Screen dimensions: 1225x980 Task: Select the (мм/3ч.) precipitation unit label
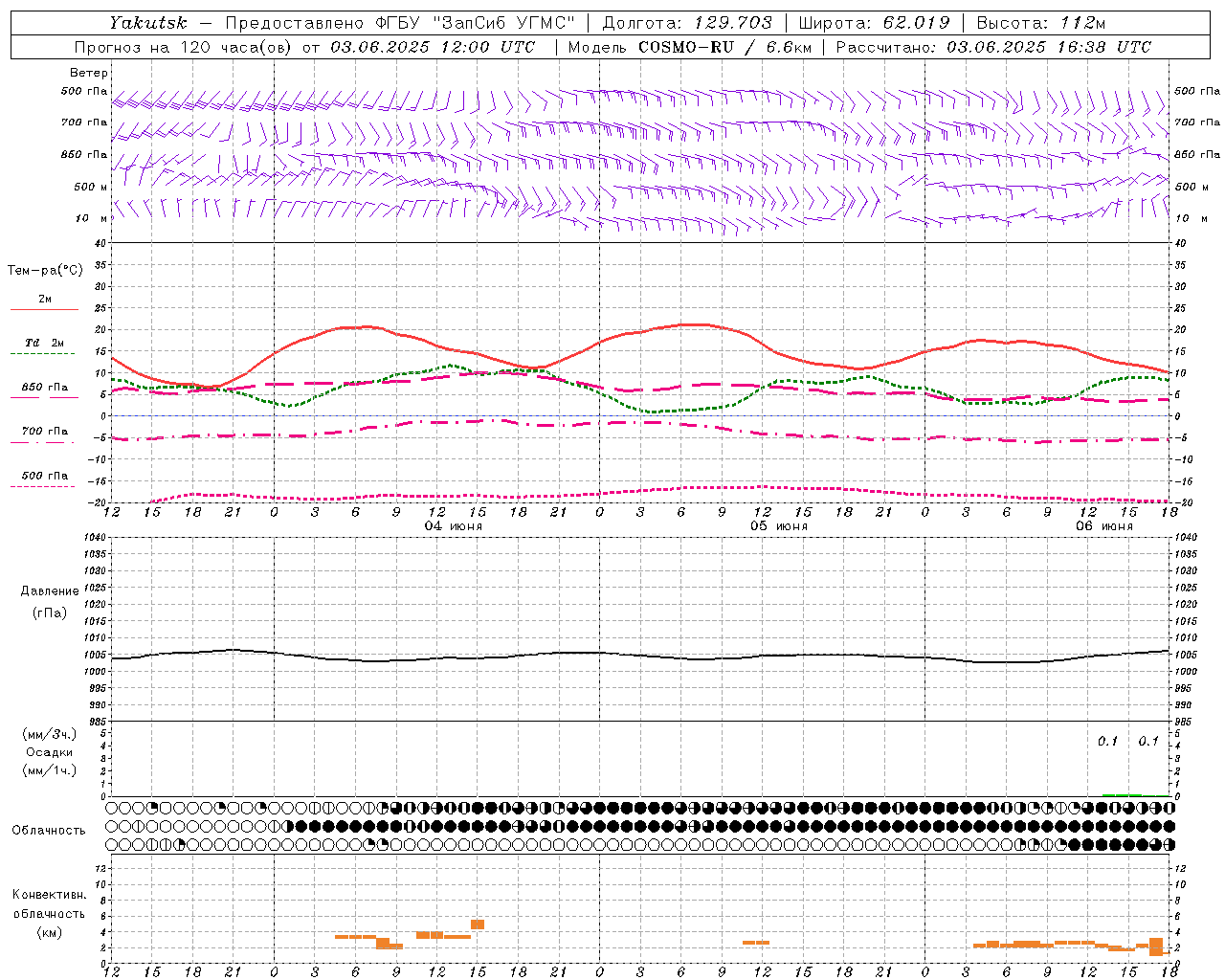pos(50,735)
